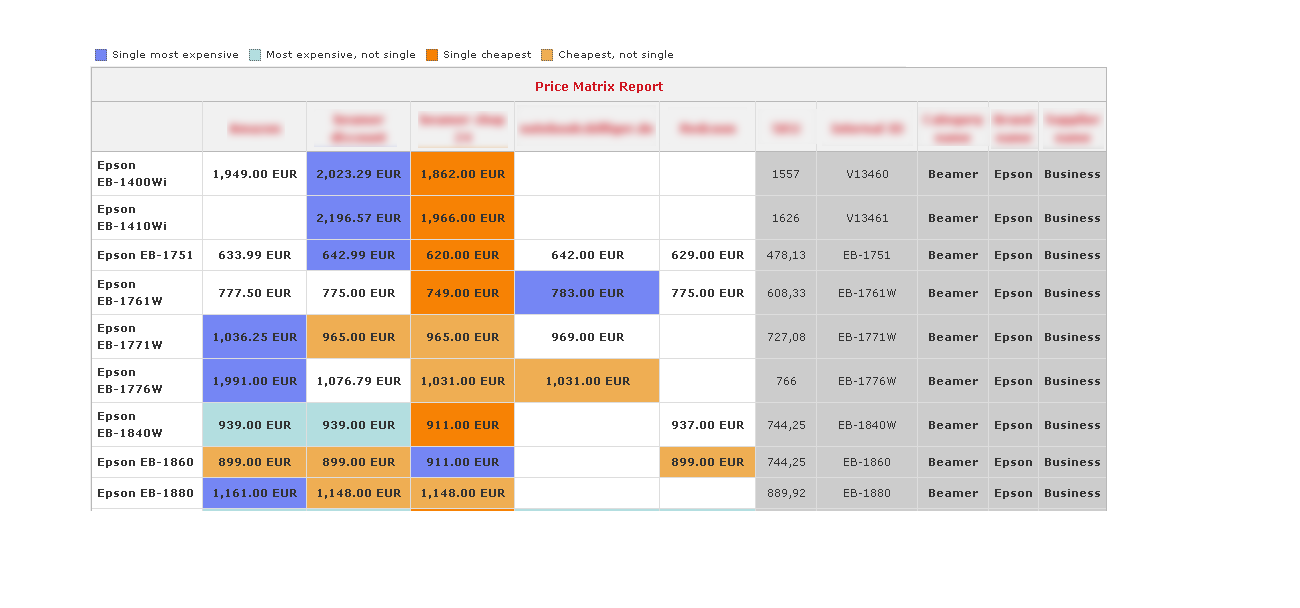Screen dimensions: 1300x608
Task: Click the 1,966.00 EUR price cell
Action: pyautogui.click(x=463, y=218)
